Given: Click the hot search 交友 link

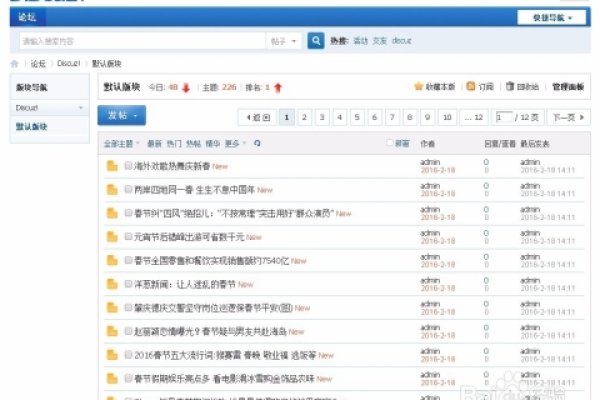Looking at the screenshot, I should pyautogui.click(x=380, y=41).
